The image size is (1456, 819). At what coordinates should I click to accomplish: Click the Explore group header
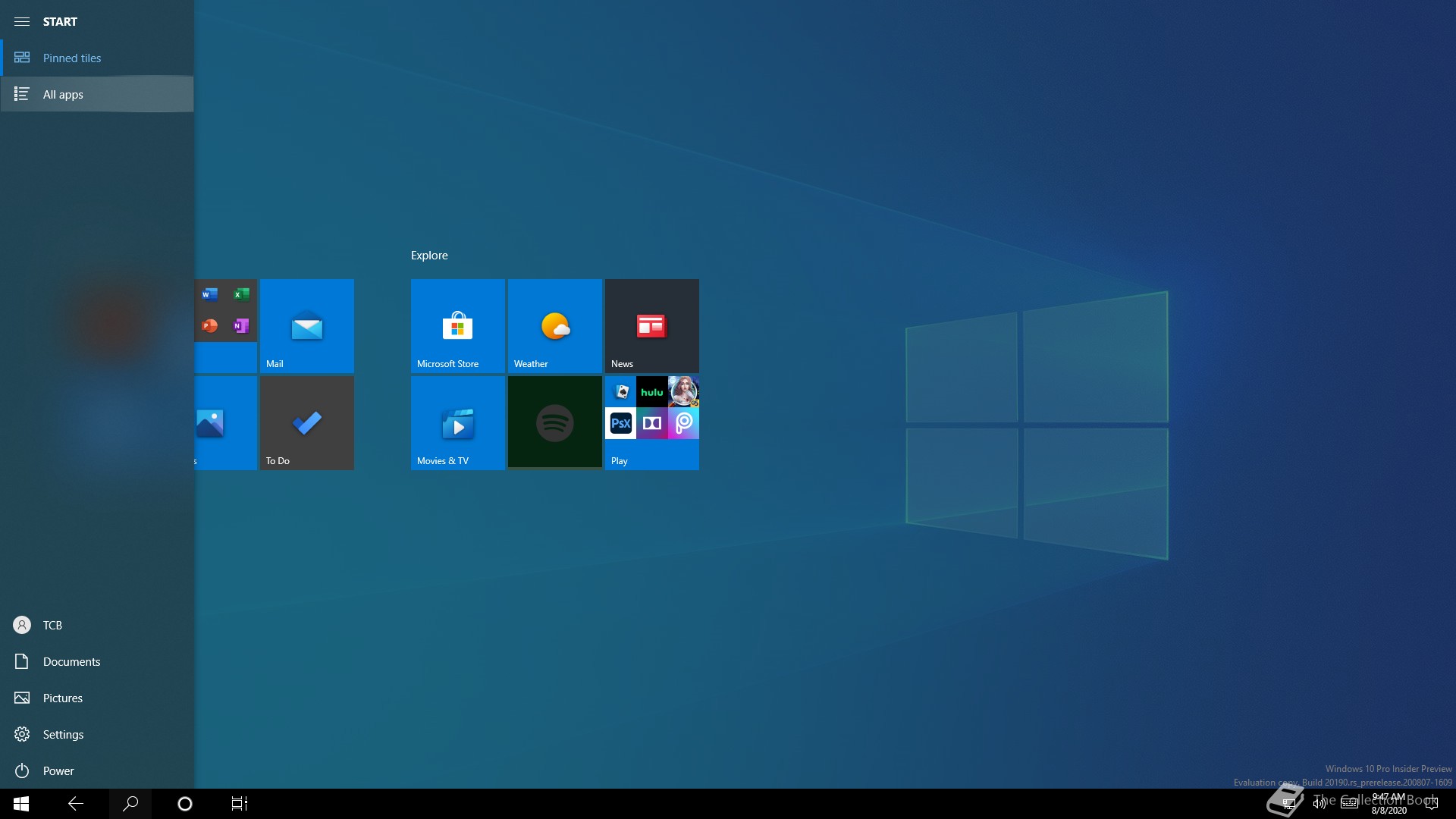tap(429, 256)
